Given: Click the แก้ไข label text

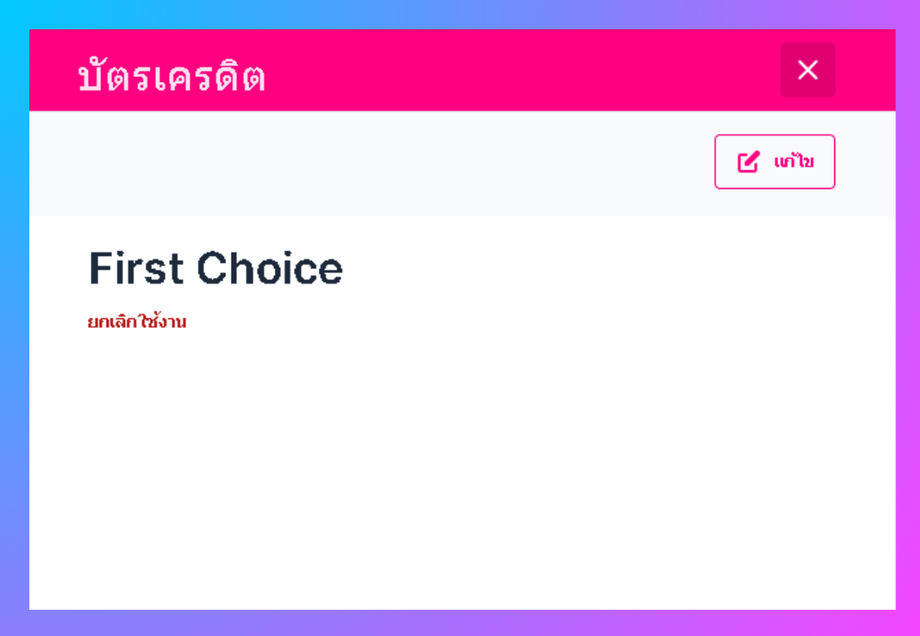Looking at the screenshot, I should pos(794,162).
